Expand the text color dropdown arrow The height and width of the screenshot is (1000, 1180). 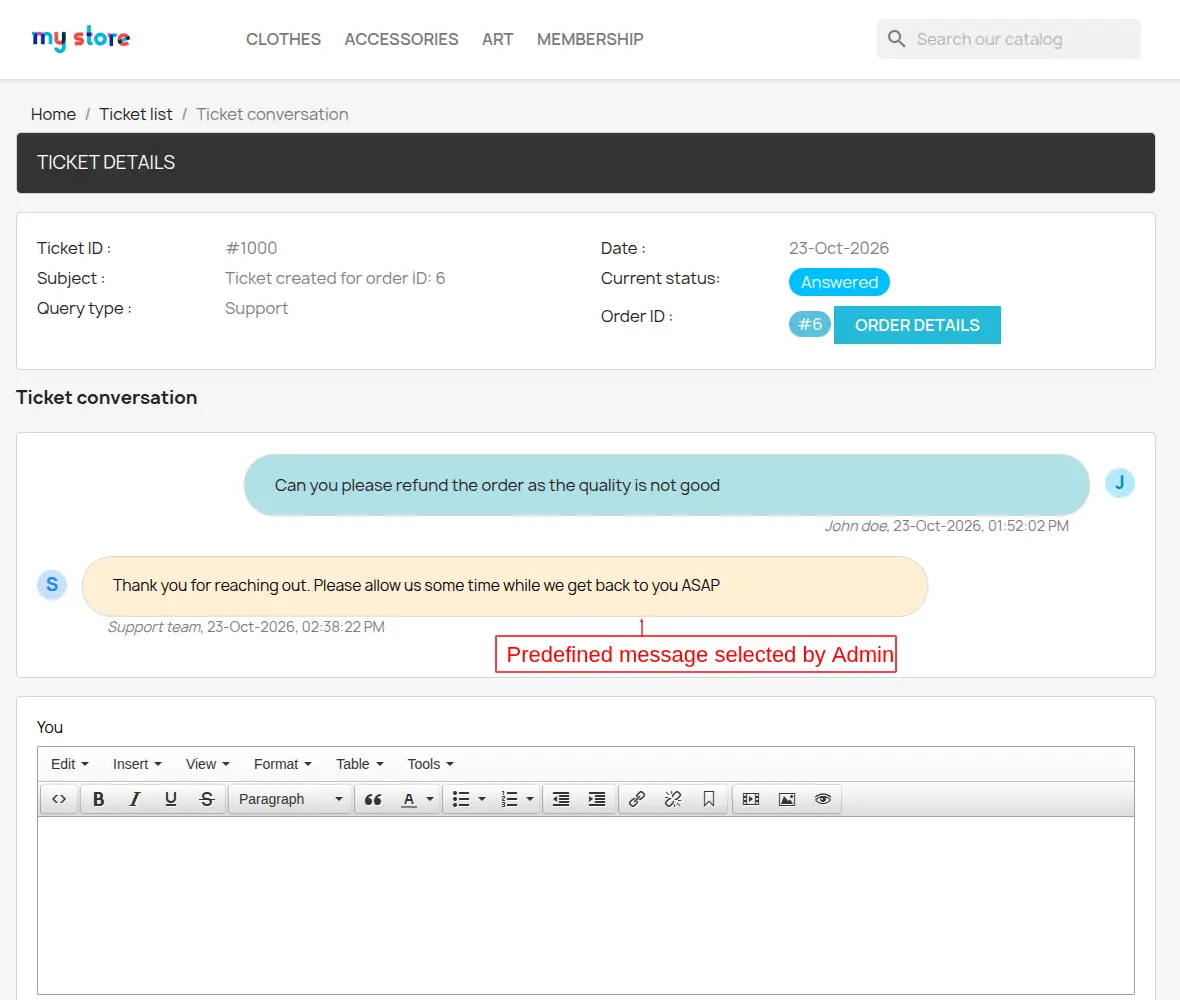coord(430,799)
